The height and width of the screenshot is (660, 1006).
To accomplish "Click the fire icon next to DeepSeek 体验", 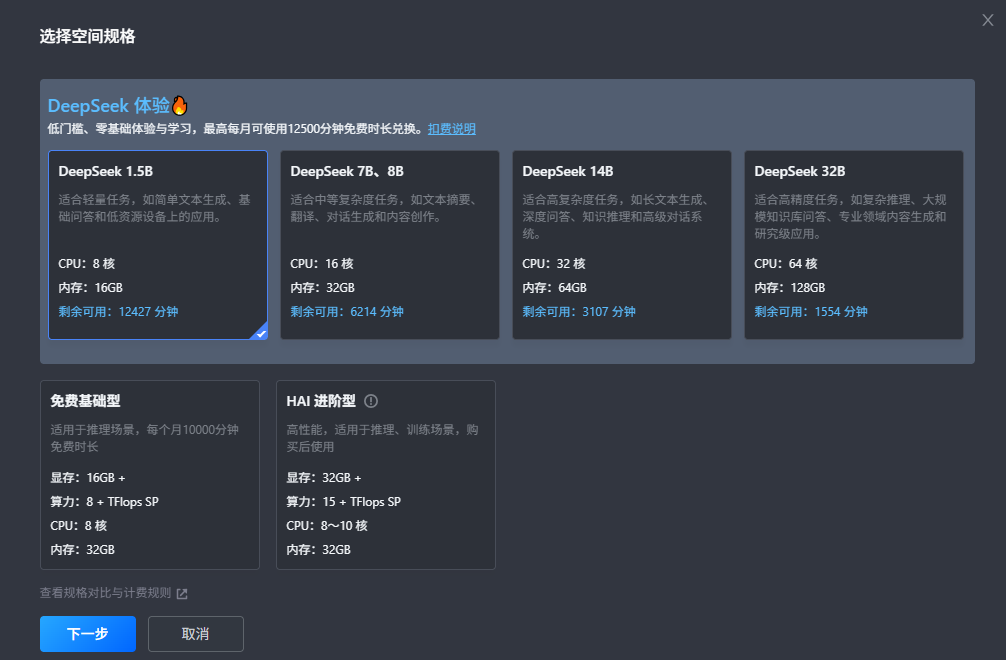I will click(x=180, y=105).
